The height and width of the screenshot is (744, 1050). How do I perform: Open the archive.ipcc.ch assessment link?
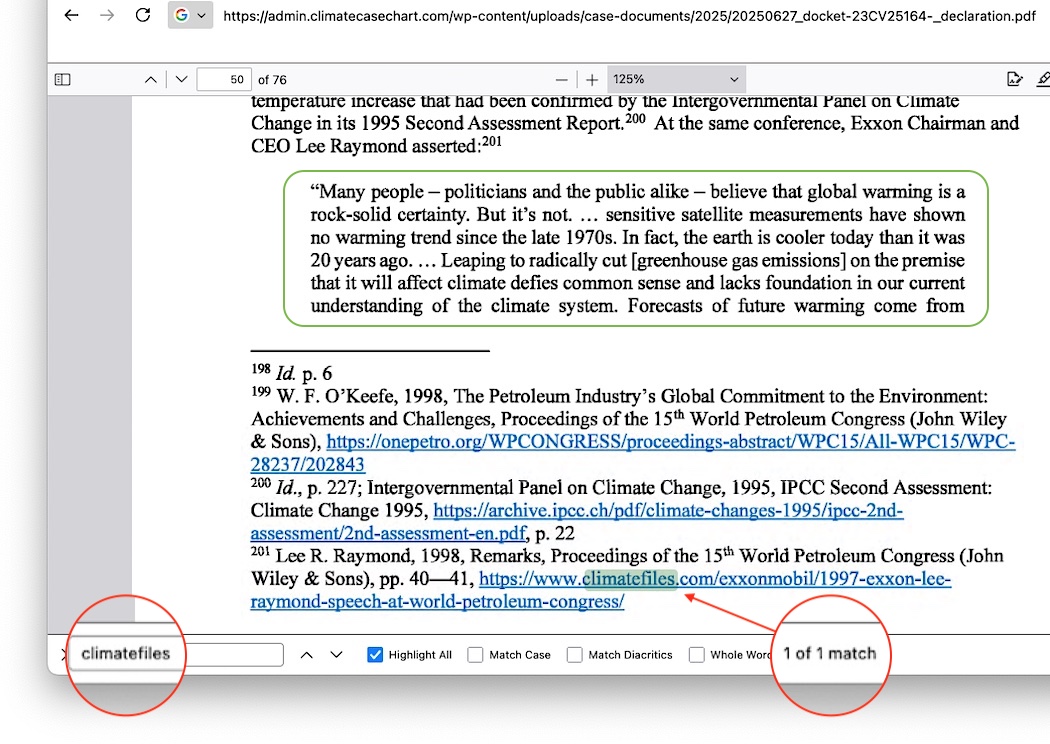tap(668, 511)
